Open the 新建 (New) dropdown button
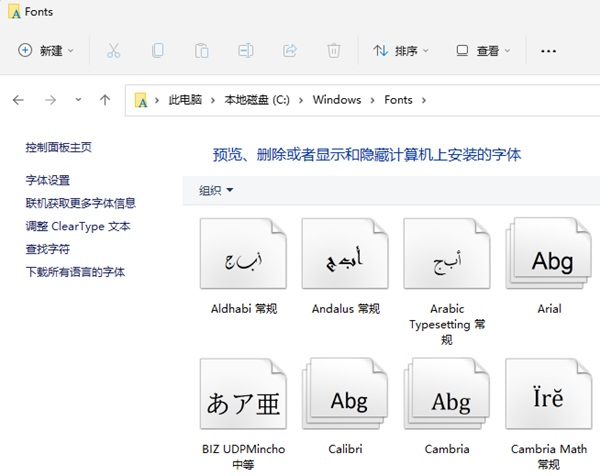 pos(46,51)
